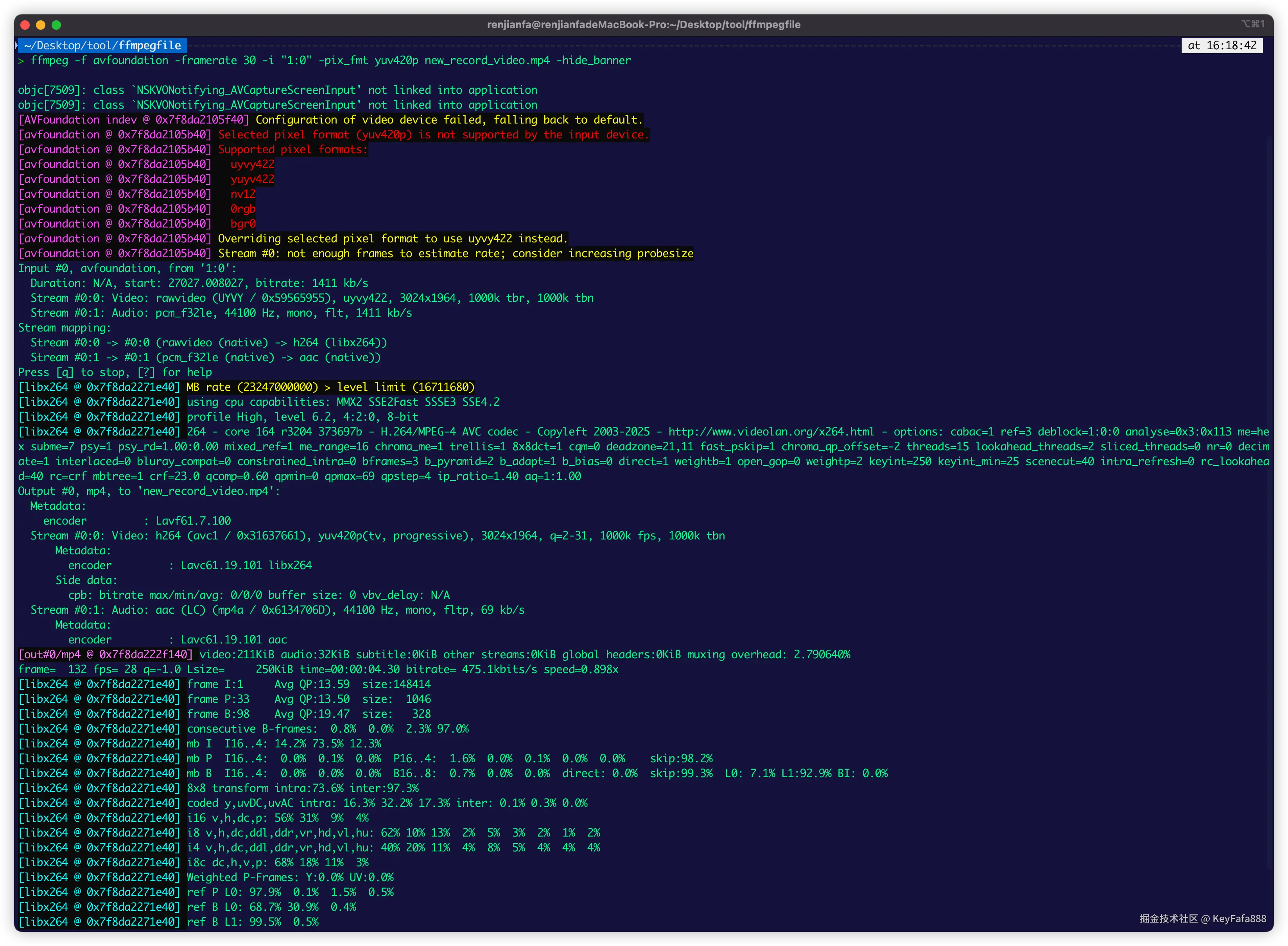Click the 16:18:42 timestamp badge

[x=1222, y=45]
